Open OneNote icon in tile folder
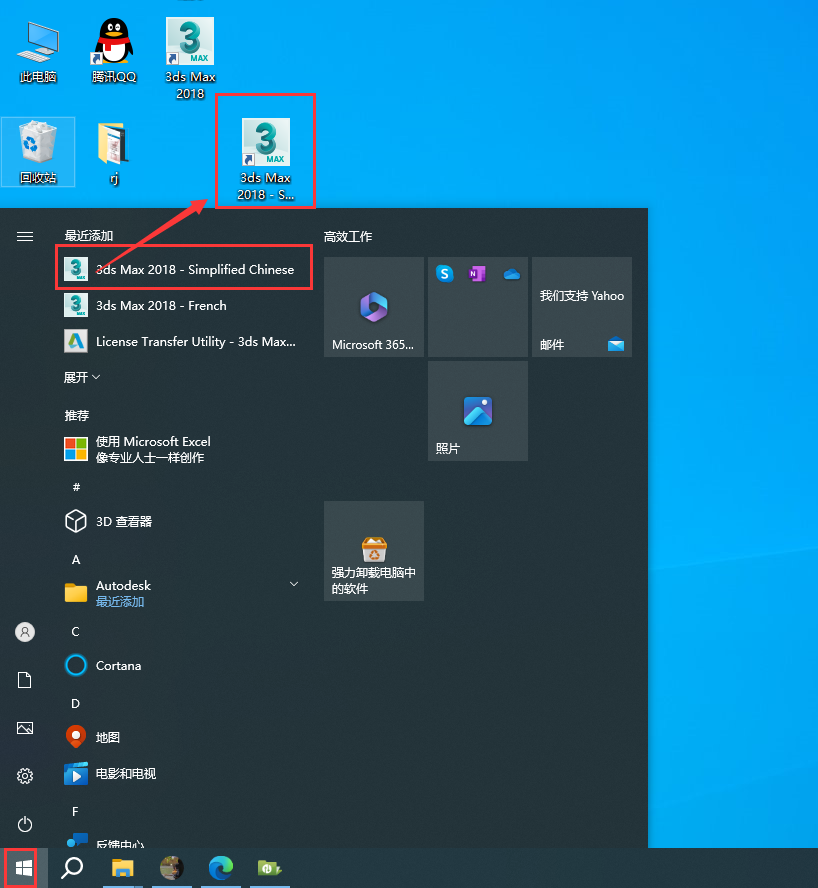818x888 pixels. tap(478, 274)
